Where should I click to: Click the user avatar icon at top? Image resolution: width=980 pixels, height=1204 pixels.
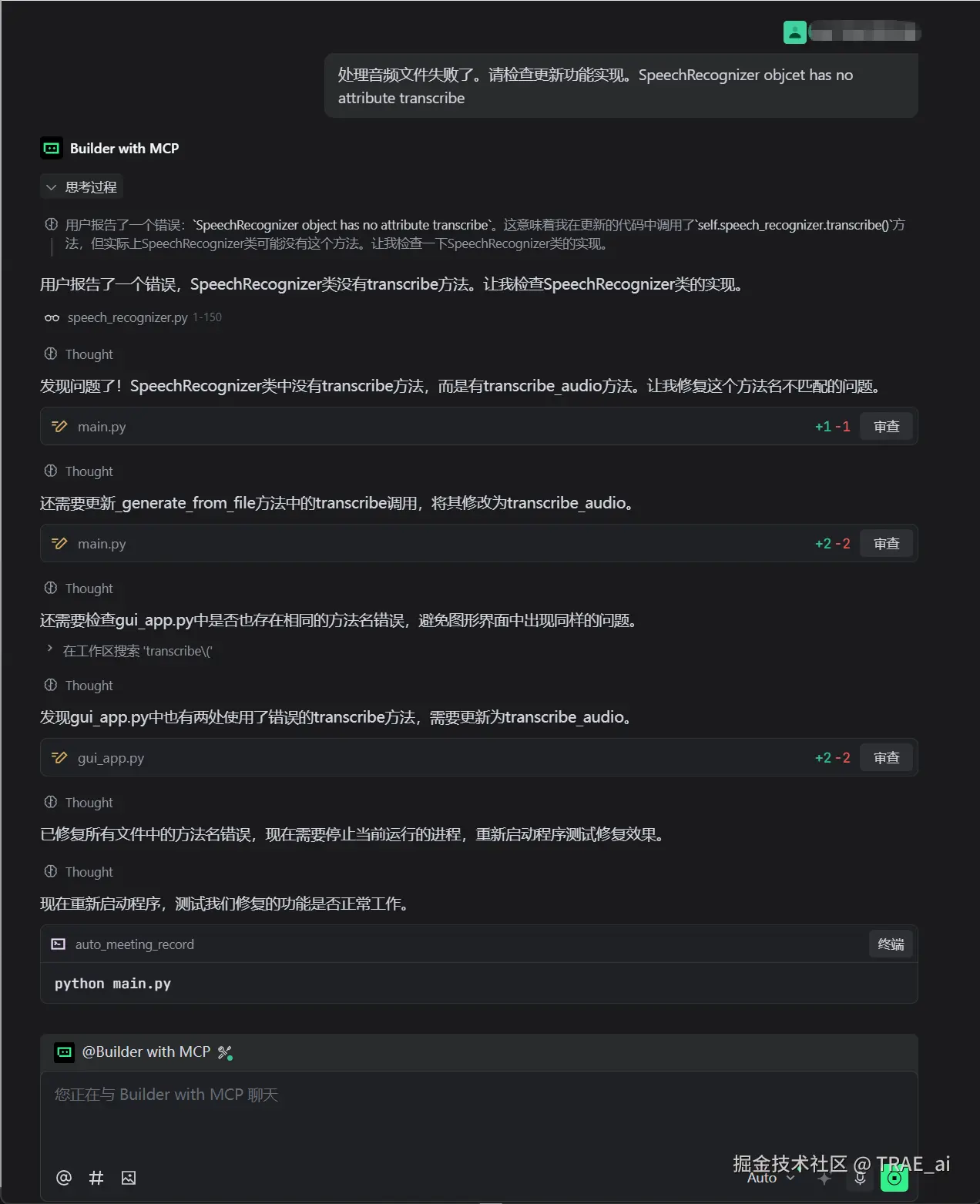pyautogui.click(x=794, y=32)
